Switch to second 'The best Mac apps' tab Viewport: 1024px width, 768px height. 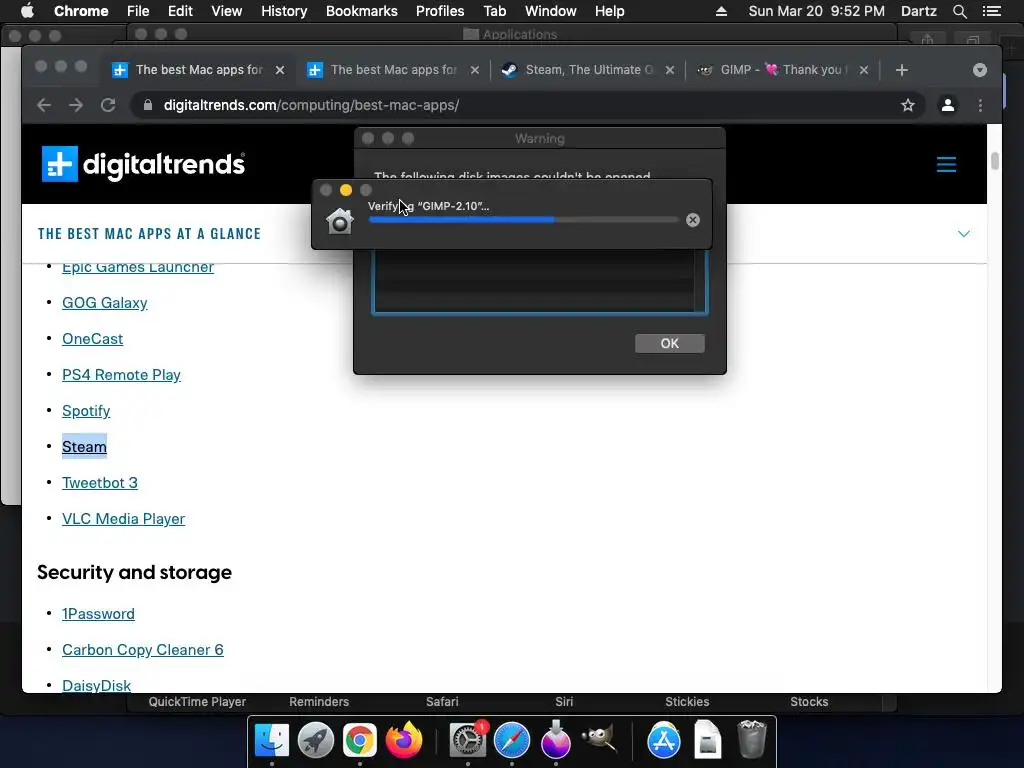(x=393, y=70)
